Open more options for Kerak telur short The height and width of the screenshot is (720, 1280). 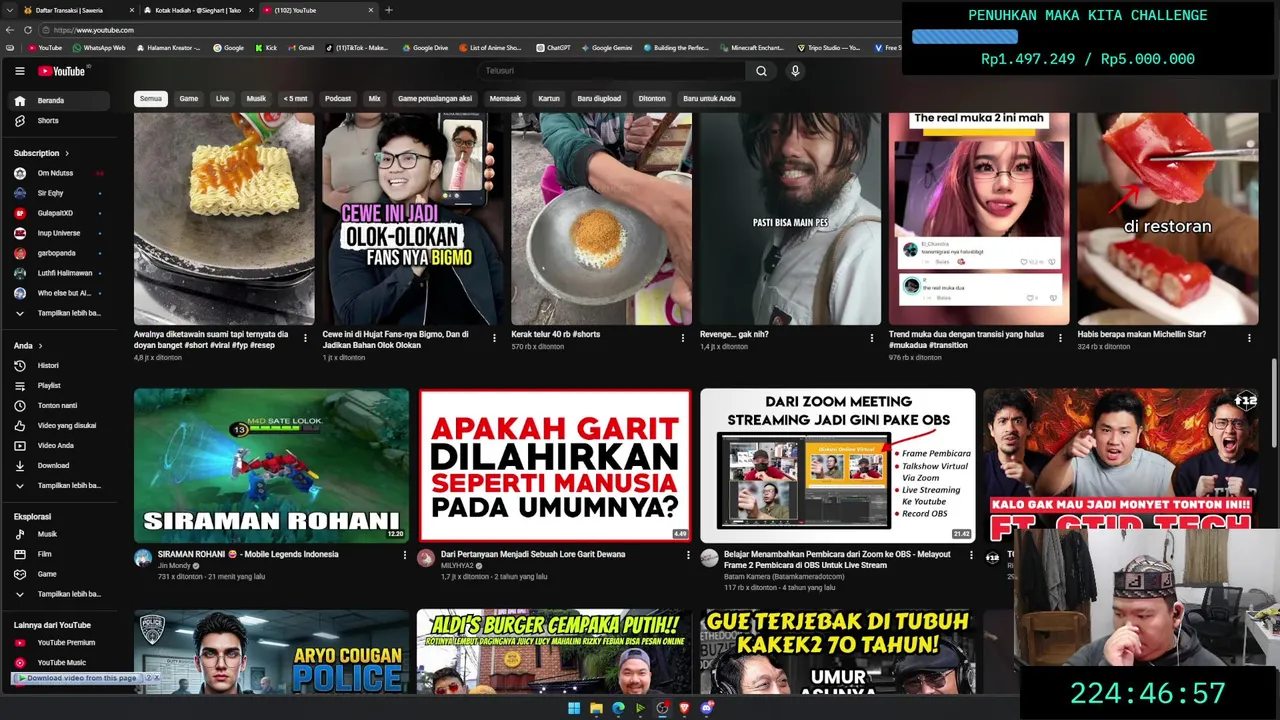click(684, 338)
